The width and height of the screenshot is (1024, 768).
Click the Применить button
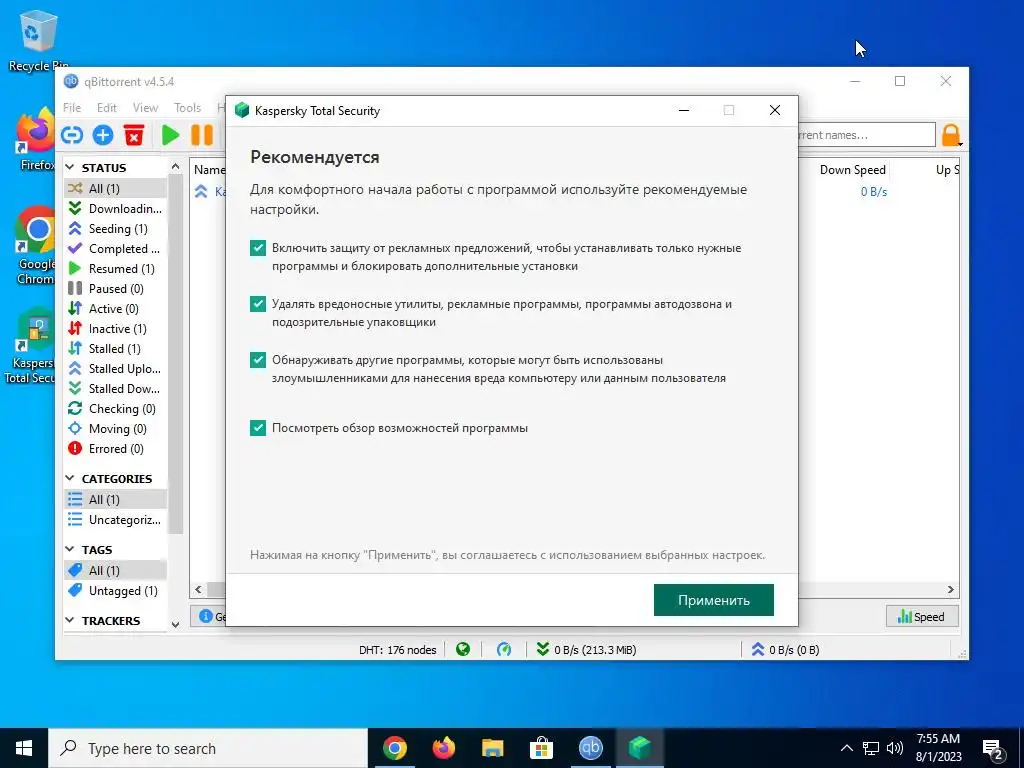pos(714,600)
